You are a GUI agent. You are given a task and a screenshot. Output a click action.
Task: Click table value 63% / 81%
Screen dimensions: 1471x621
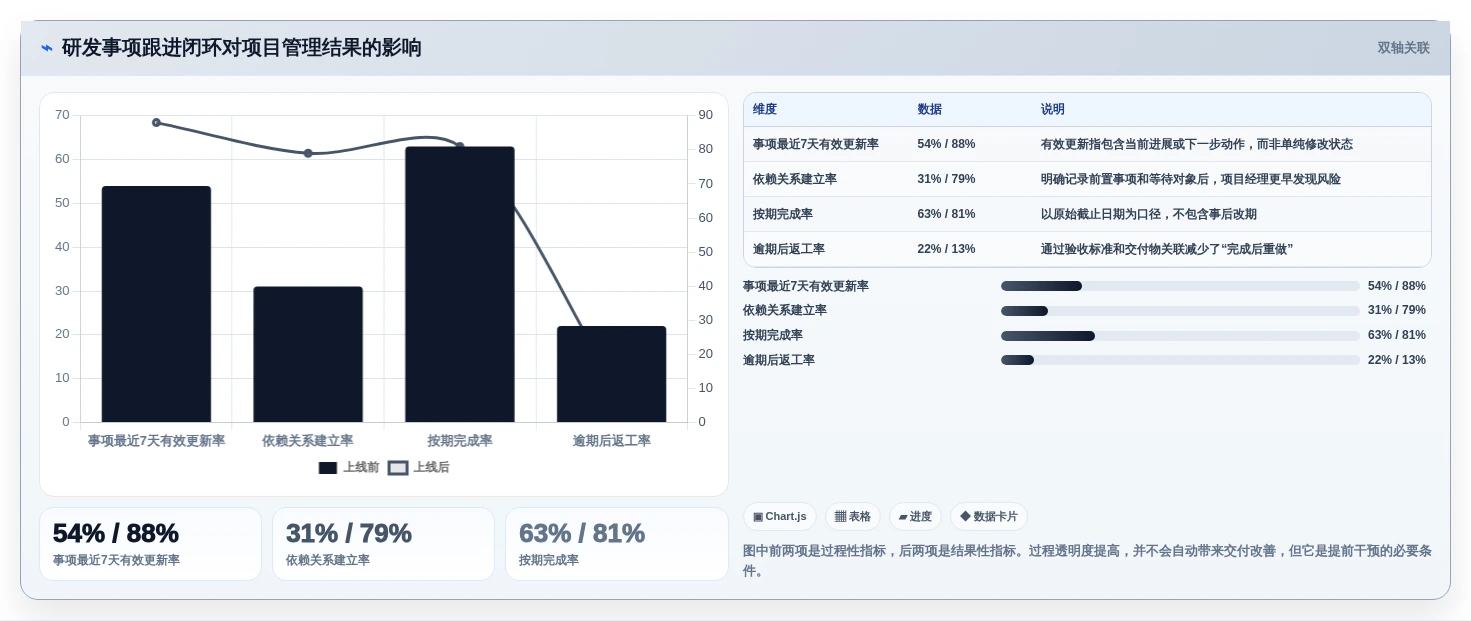[946, 214]
